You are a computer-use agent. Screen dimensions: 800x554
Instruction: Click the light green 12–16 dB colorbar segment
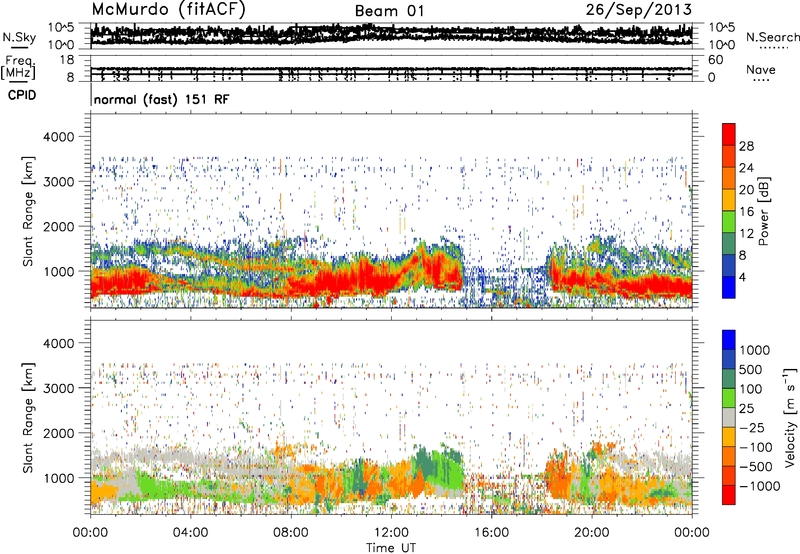(729, 221)
